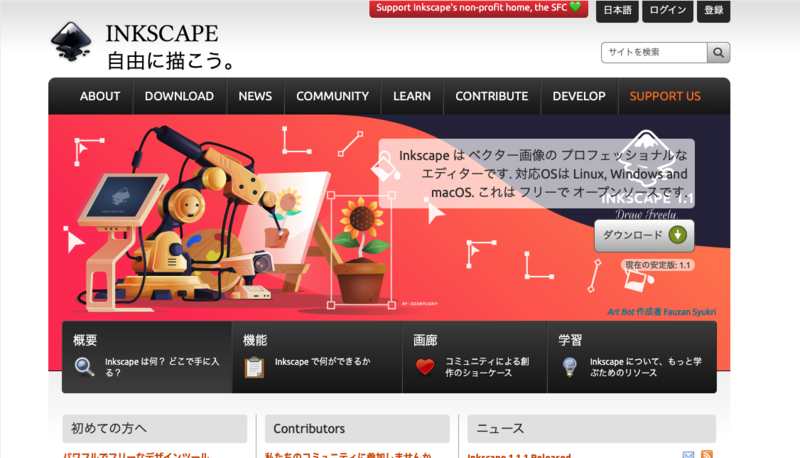Image resolution: width=800 pixels, height=458 pixels.
Task: Click the Inkscape 1.1.1 Released news link
Action: [x=519, y=455]
